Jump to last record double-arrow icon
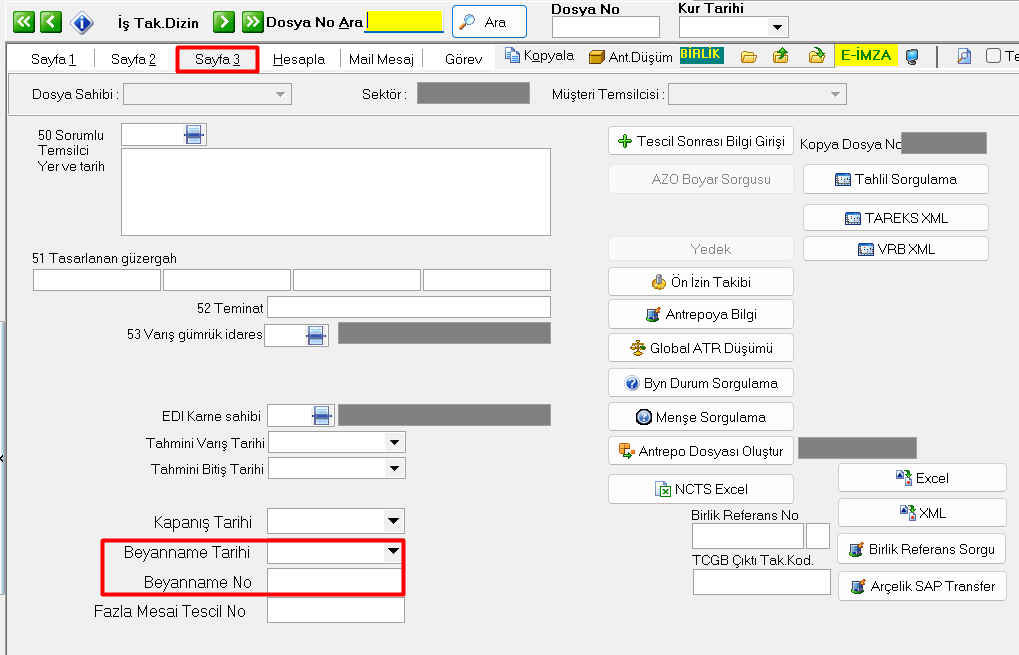Screen dimensions: 1019x655 point(252,22)
